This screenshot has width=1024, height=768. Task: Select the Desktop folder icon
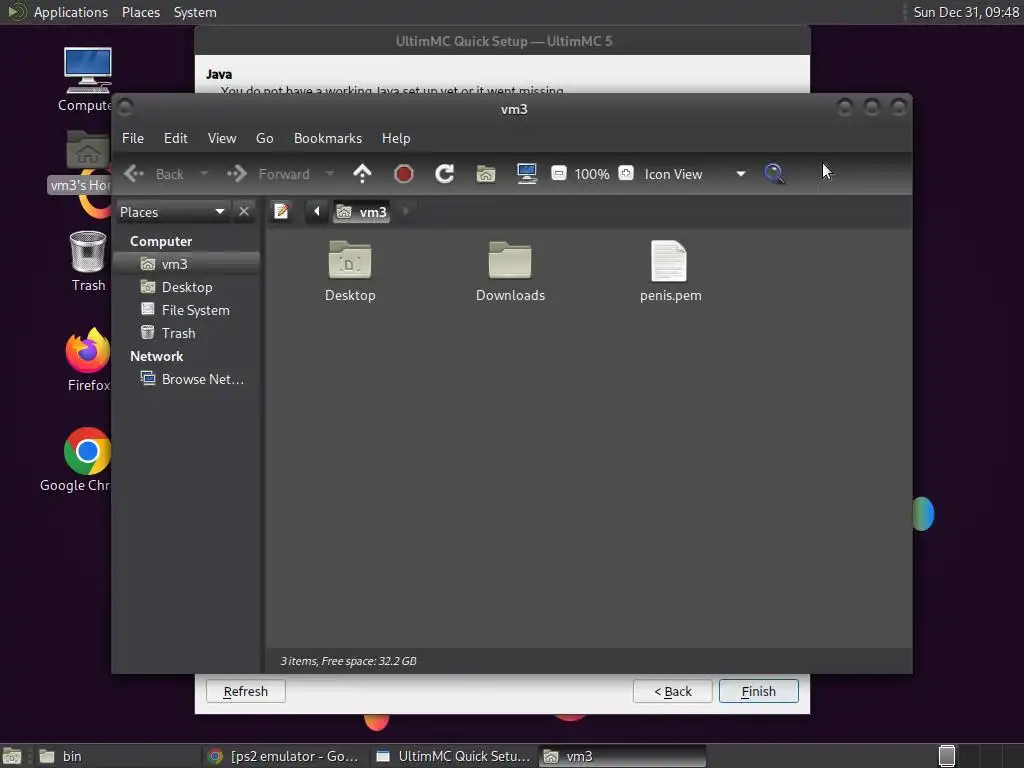tap(350, 260)
